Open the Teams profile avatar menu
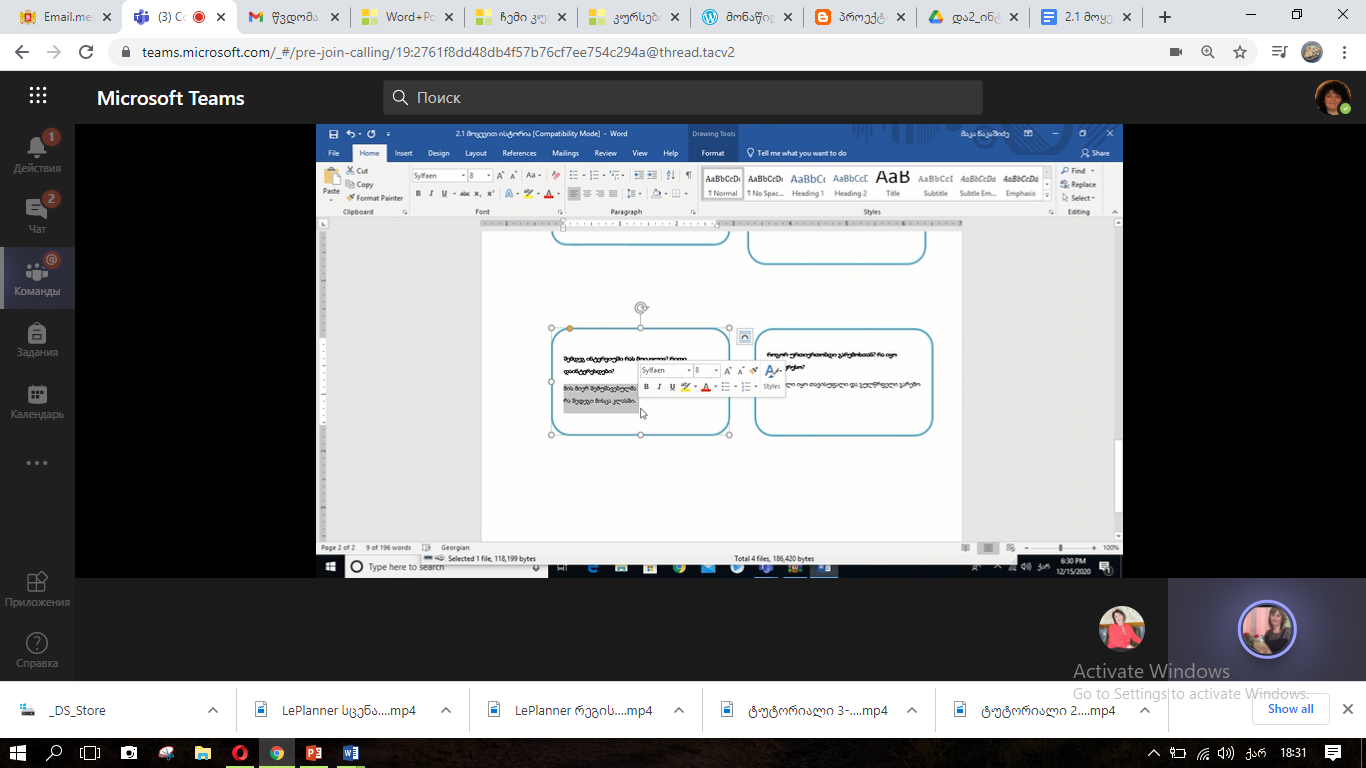The image size is (1366, 768). [x=1332, y=97]
